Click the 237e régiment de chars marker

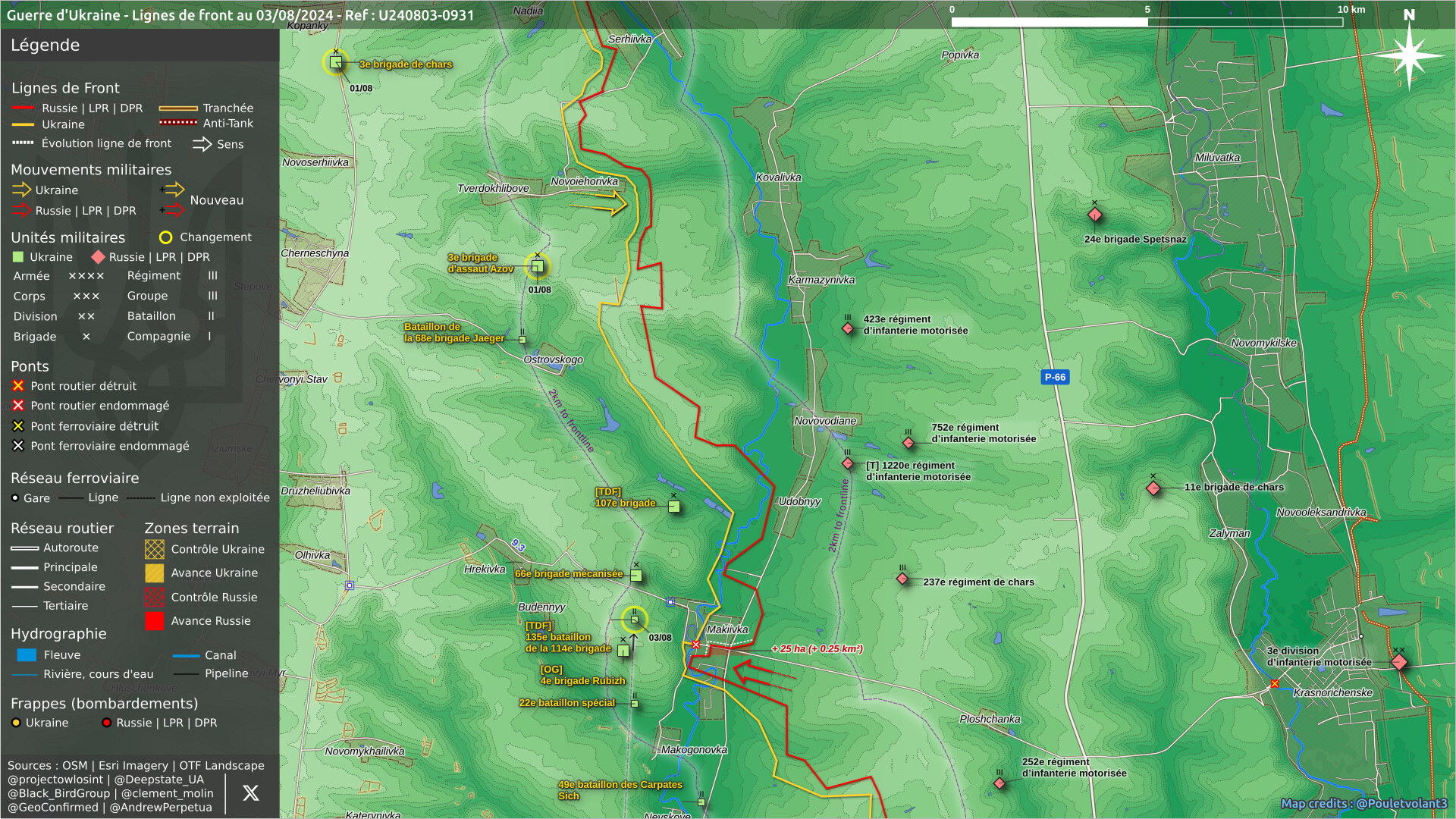pos(902,579)
